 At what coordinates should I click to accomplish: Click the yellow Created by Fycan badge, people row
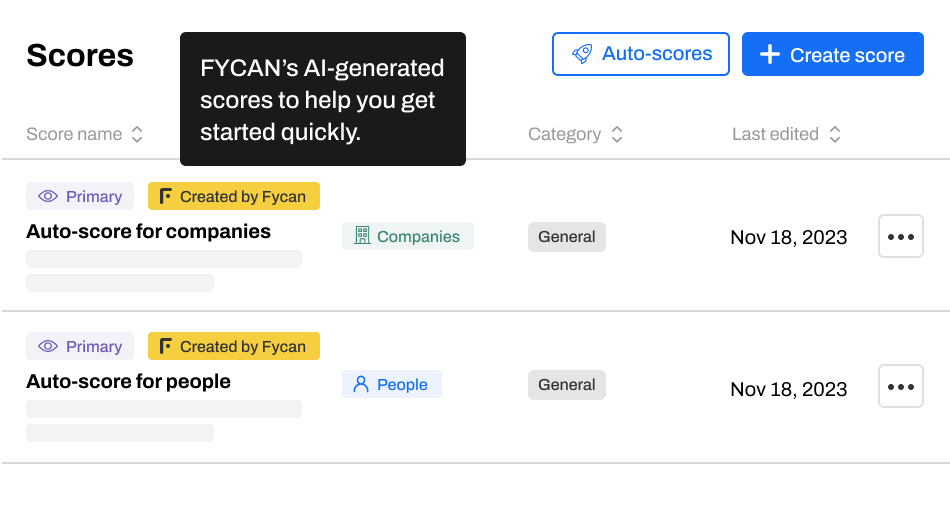(234, 346)
